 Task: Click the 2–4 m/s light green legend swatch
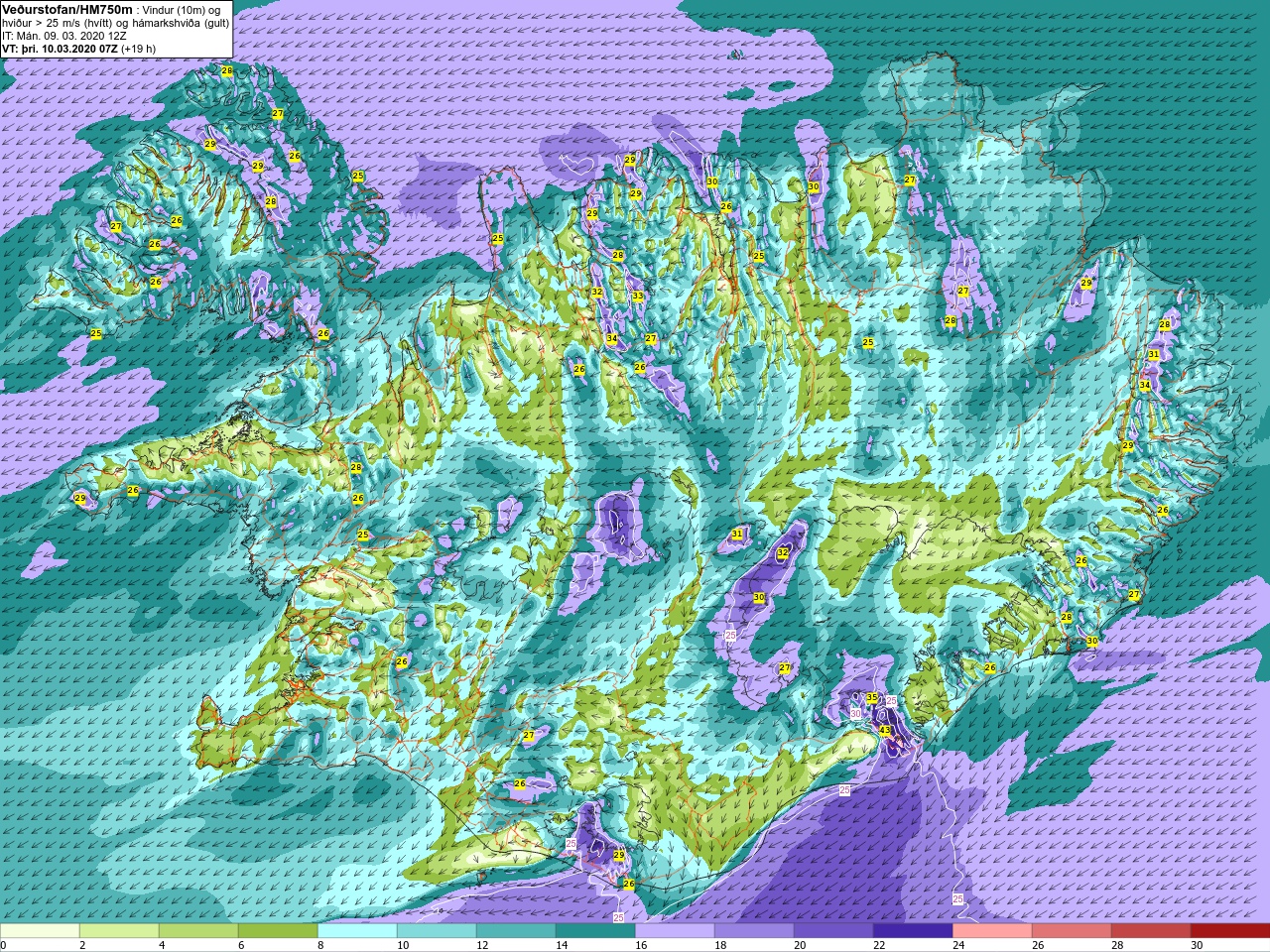(x=119, y=931)
